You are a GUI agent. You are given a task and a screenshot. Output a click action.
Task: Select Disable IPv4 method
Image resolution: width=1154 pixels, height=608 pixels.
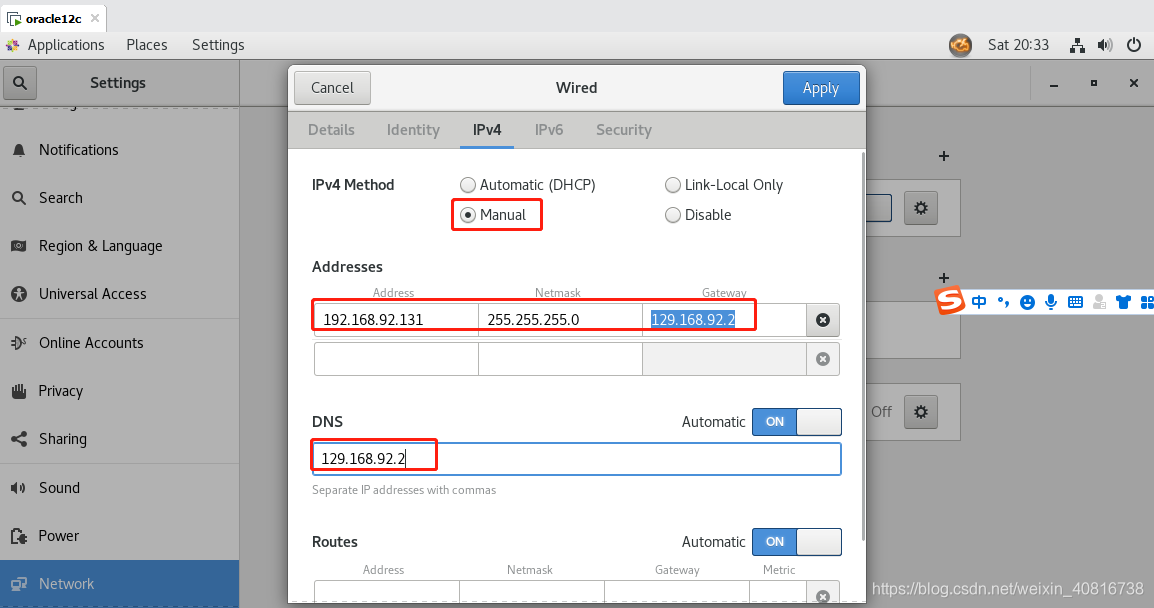pos(698,215)
